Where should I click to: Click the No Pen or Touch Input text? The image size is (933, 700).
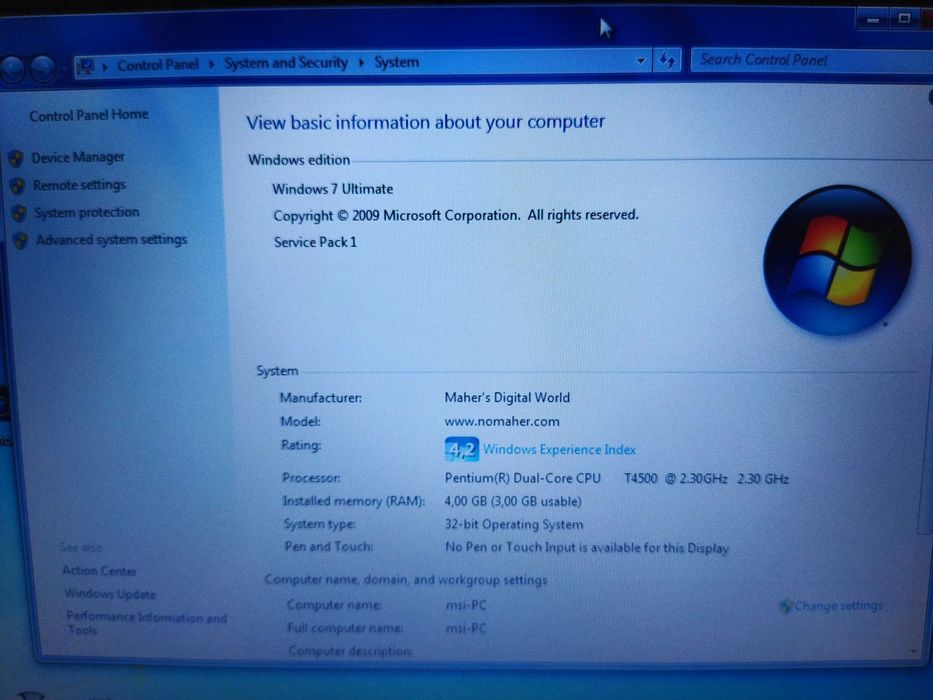[587, 548]
